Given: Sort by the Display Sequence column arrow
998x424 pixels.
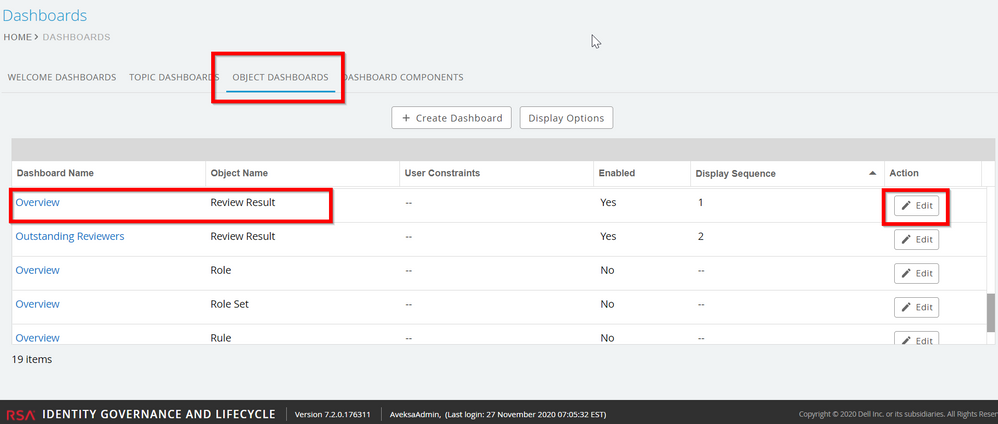Looking at the screenshot, I should click(873, 173).
